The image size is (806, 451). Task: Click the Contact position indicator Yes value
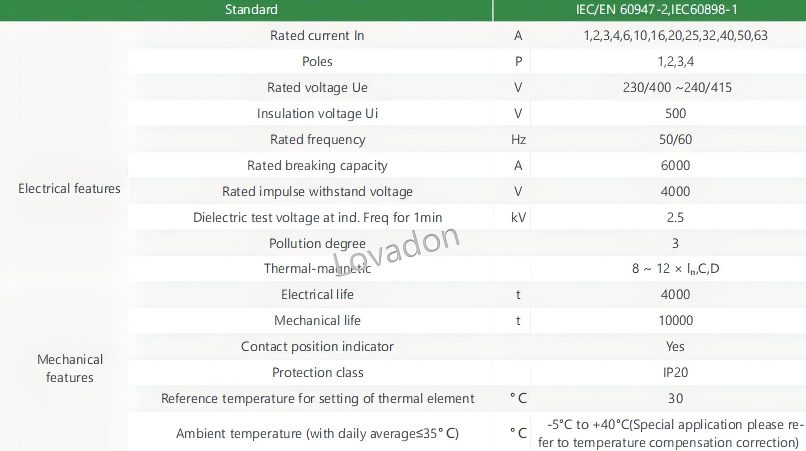675,347
